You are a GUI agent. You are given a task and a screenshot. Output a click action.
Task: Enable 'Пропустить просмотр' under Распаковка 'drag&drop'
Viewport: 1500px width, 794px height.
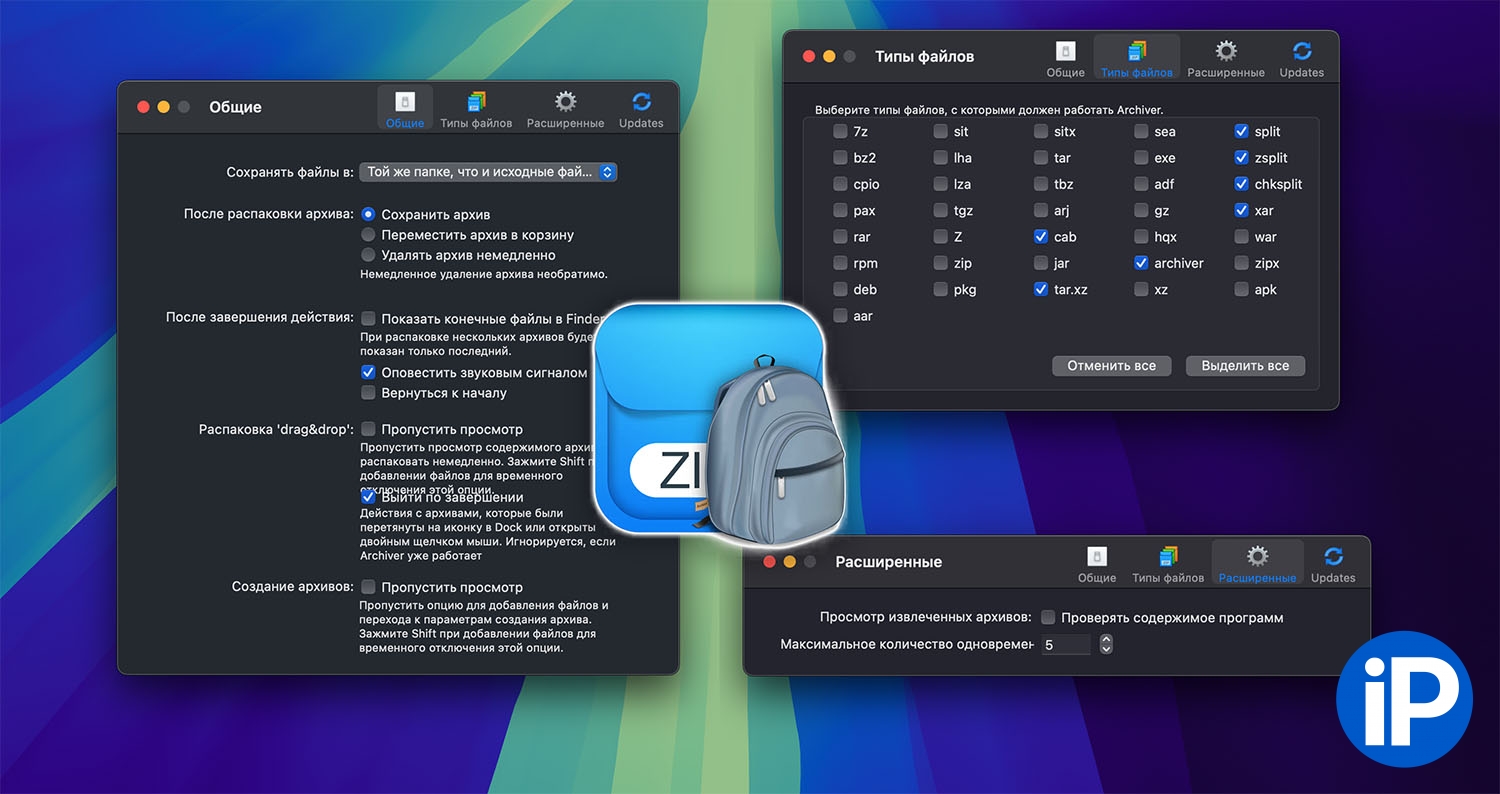pos(369,429)
